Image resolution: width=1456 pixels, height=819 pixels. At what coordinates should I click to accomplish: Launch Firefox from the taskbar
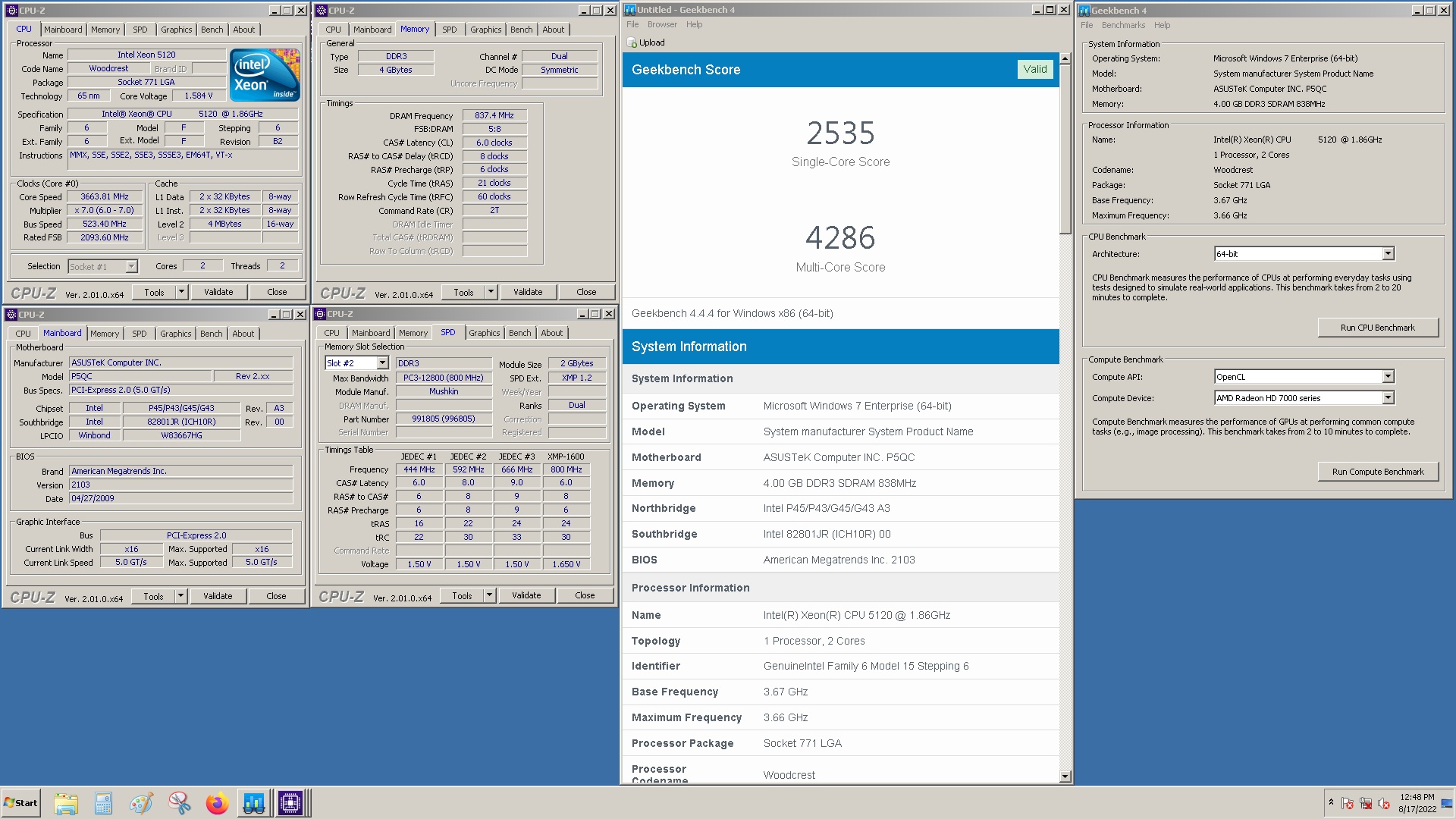tap(217, 803)
